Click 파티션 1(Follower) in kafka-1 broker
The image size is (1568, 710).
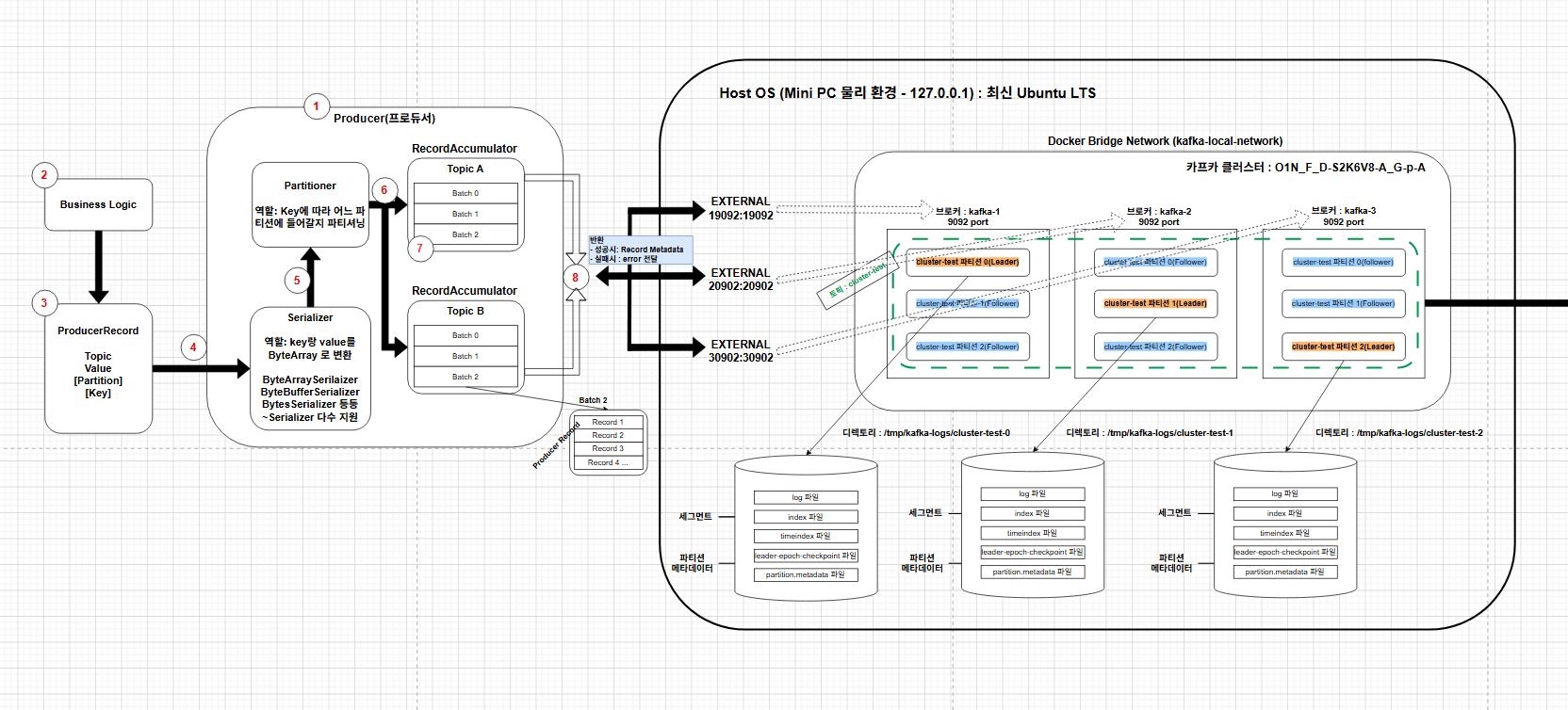(968, 303)
